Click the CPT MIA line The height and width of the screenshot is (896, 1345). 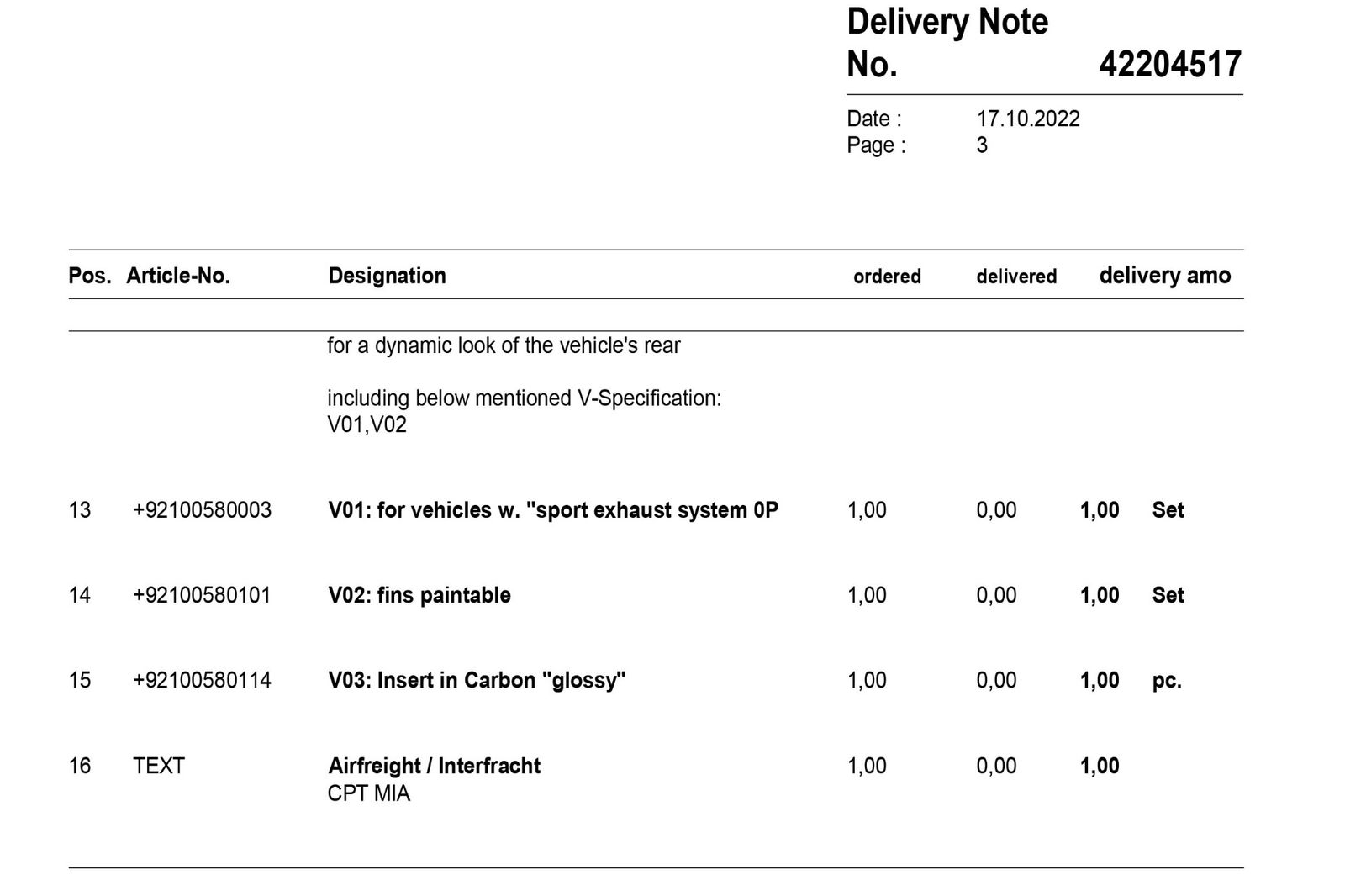(368, 793)
